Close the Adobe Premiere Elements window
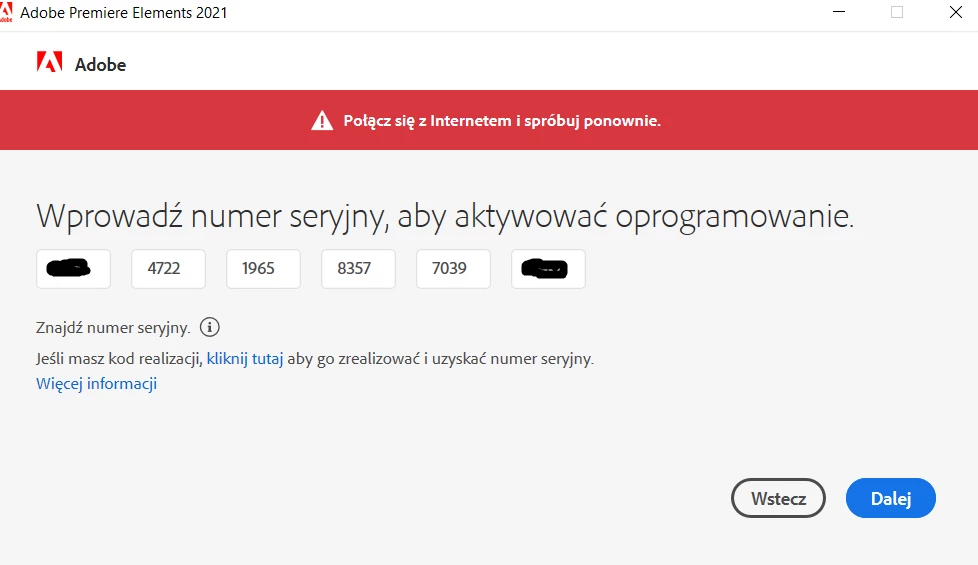This screenshot has width=978, height=565. pyautogui.click(x=956, y=12)
